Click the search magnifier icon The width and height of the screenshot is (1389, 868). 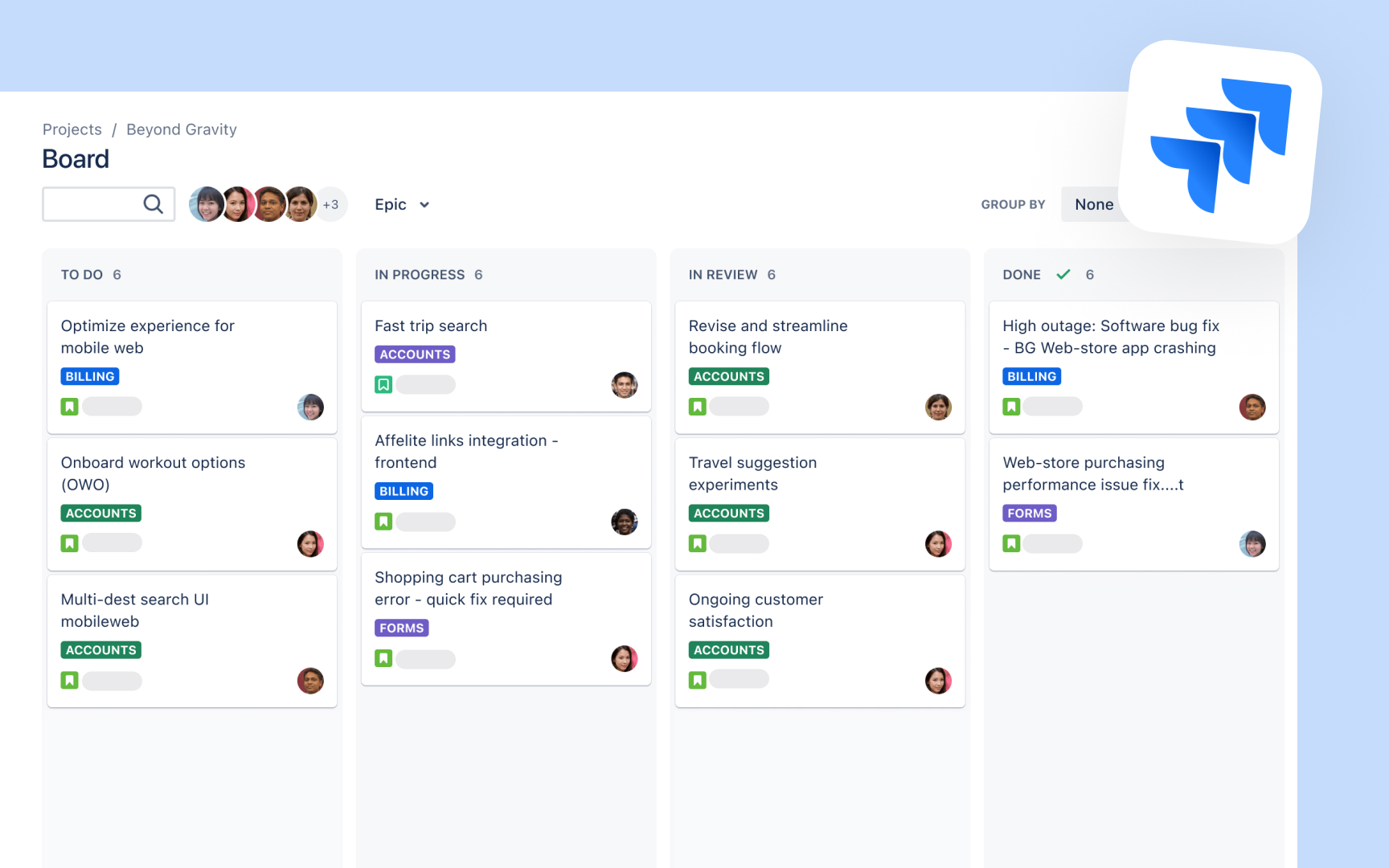[153, 204]
